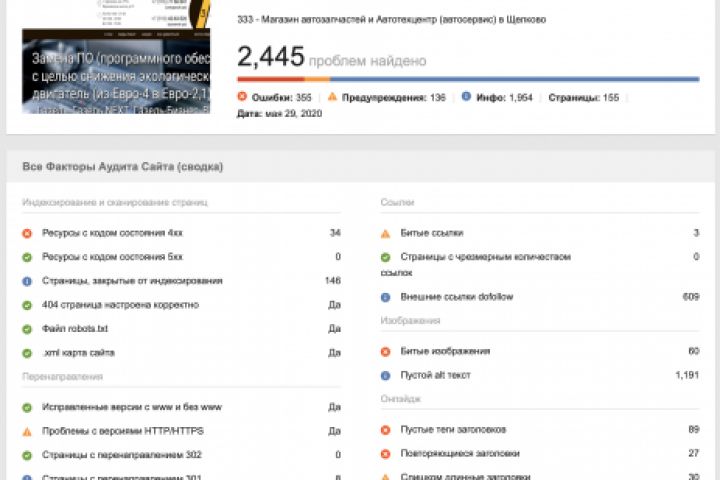The image size is (720, 480).
Task: Click value 146 for pages closed from indexing
Action: click(332, 281)
